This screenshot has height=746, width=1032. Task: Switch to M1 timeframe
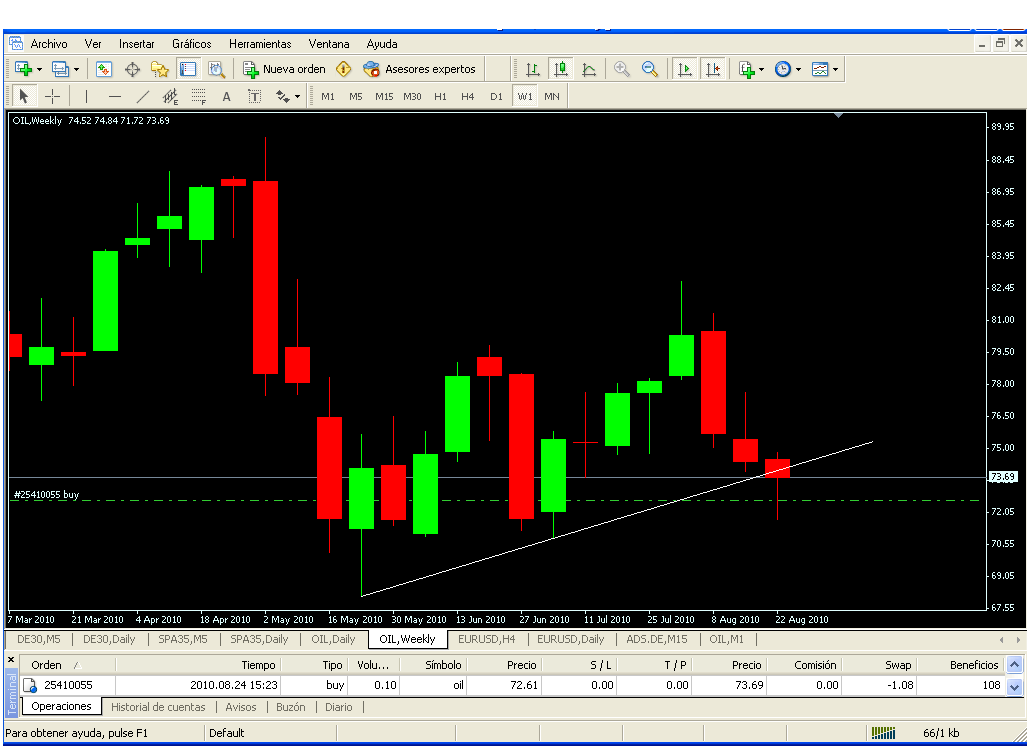tap(328, 96)
